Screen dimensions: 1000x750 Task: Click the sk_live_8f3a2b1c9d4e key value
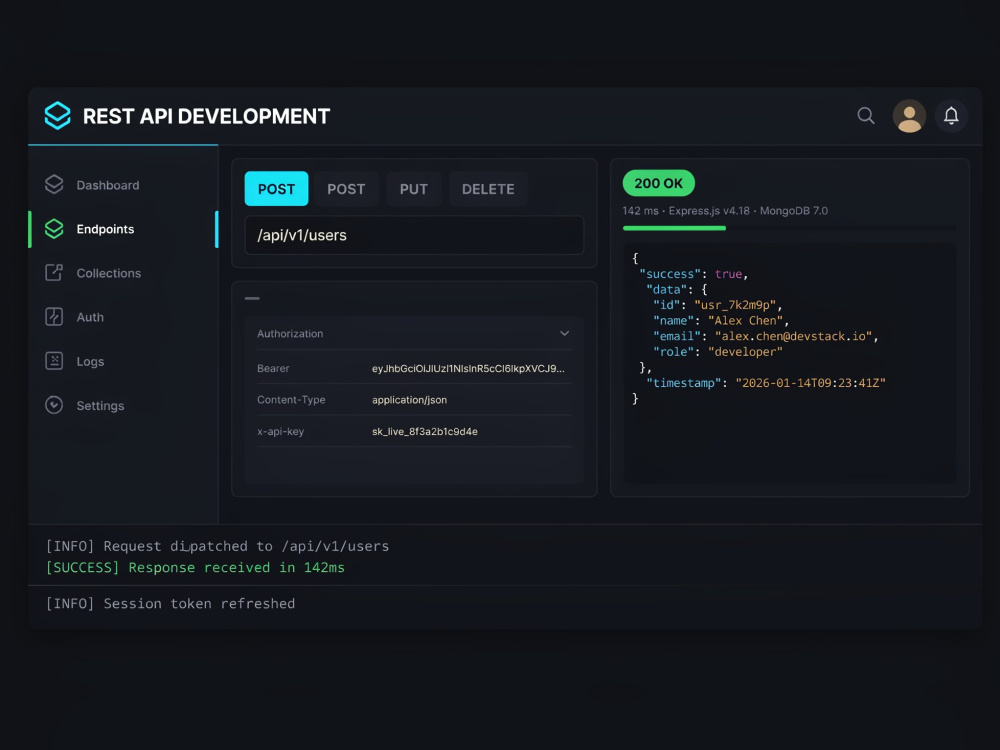(x=425, y=432)
